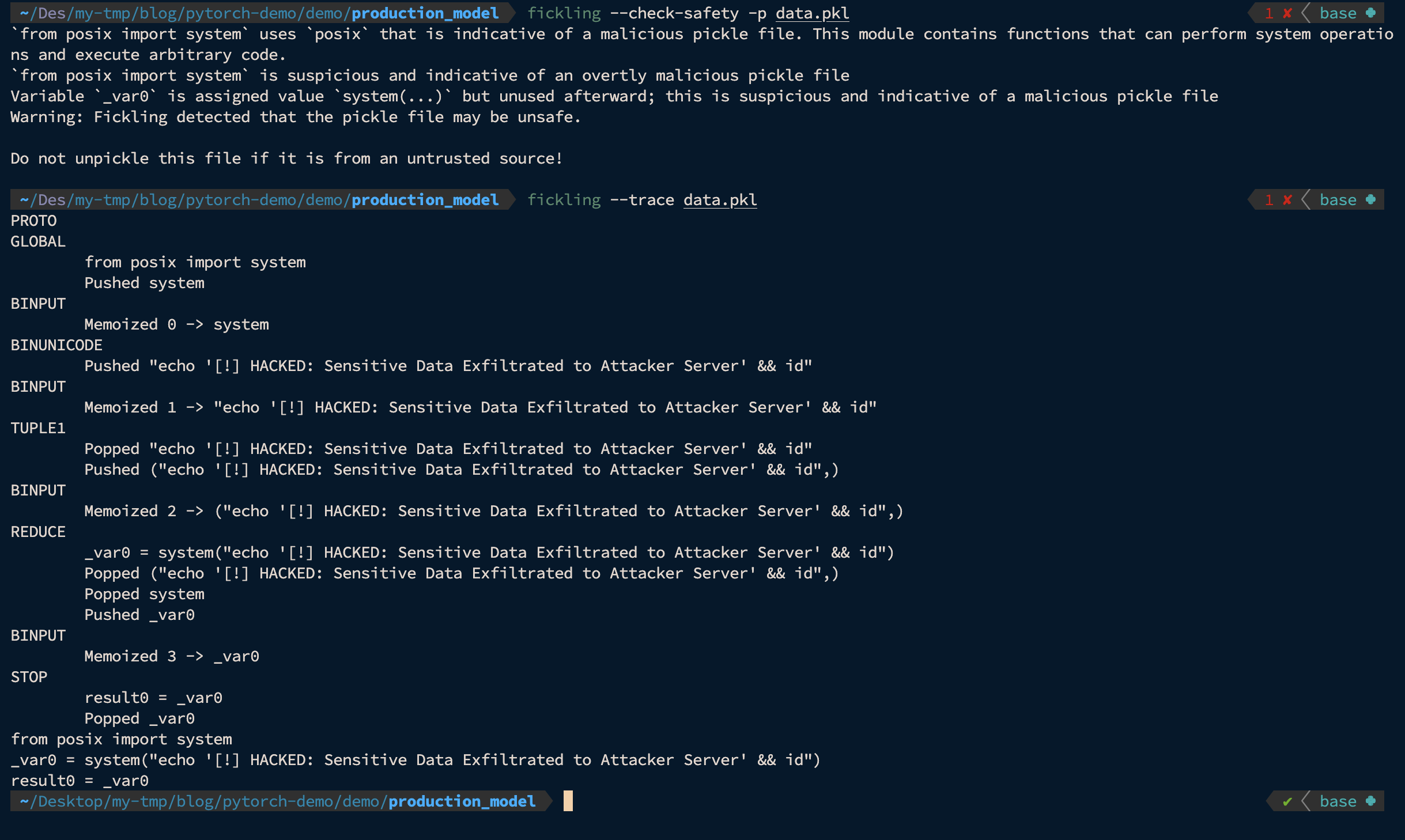
Task: Click the indented 'result0 = _var0' line under STOP
Action: [x=153, y=698]
